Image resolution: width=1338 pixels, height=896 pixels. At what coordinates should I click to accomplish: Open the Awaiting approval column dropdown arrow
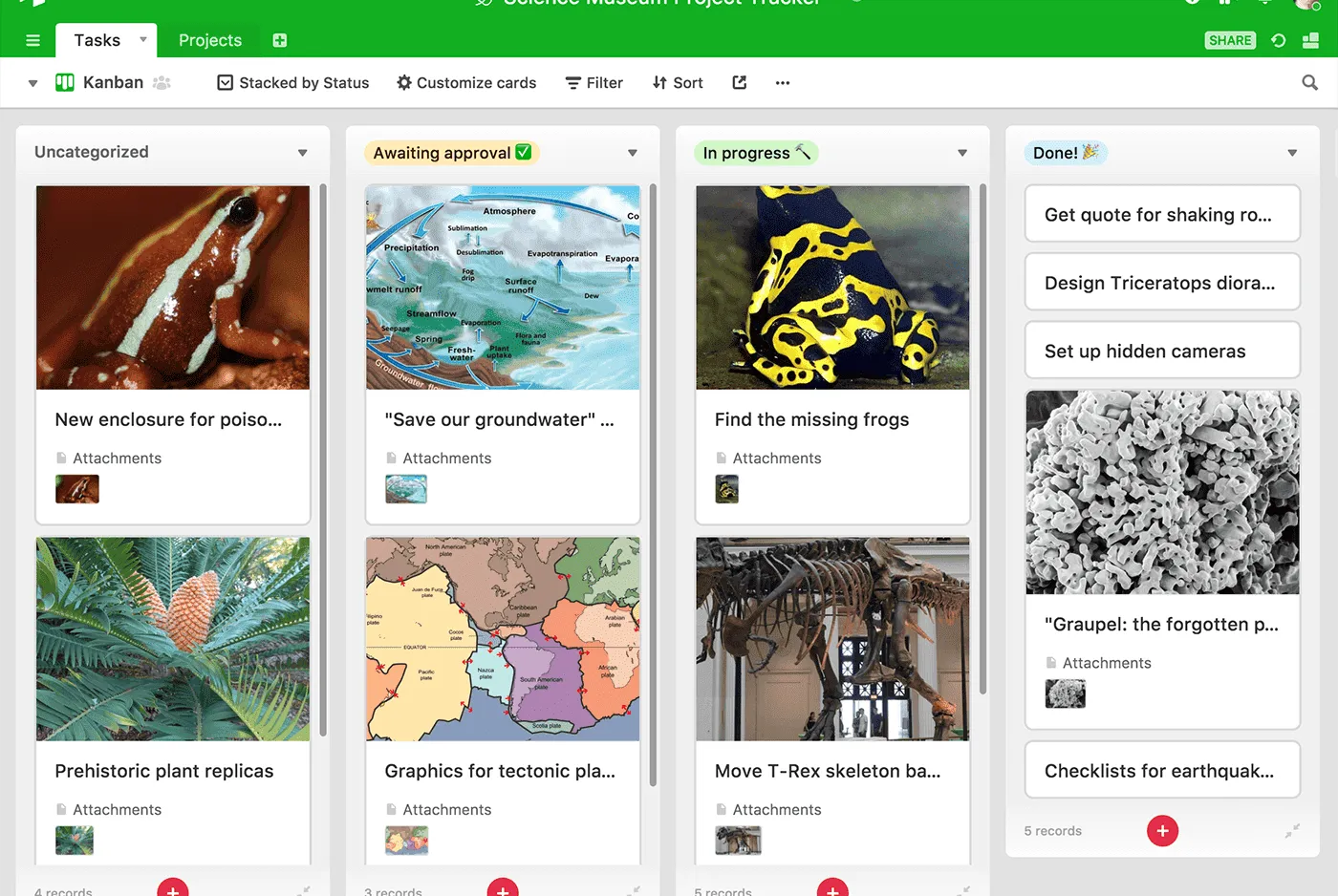tap(633, 153)
